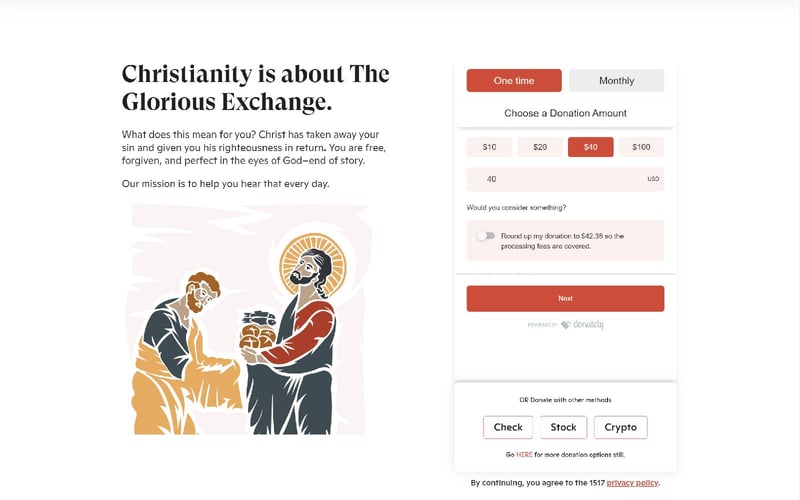The height and width of the screenshot is (500, 800).
Task: Open the HERE more donation options link
Action: (x=524, y=455)
